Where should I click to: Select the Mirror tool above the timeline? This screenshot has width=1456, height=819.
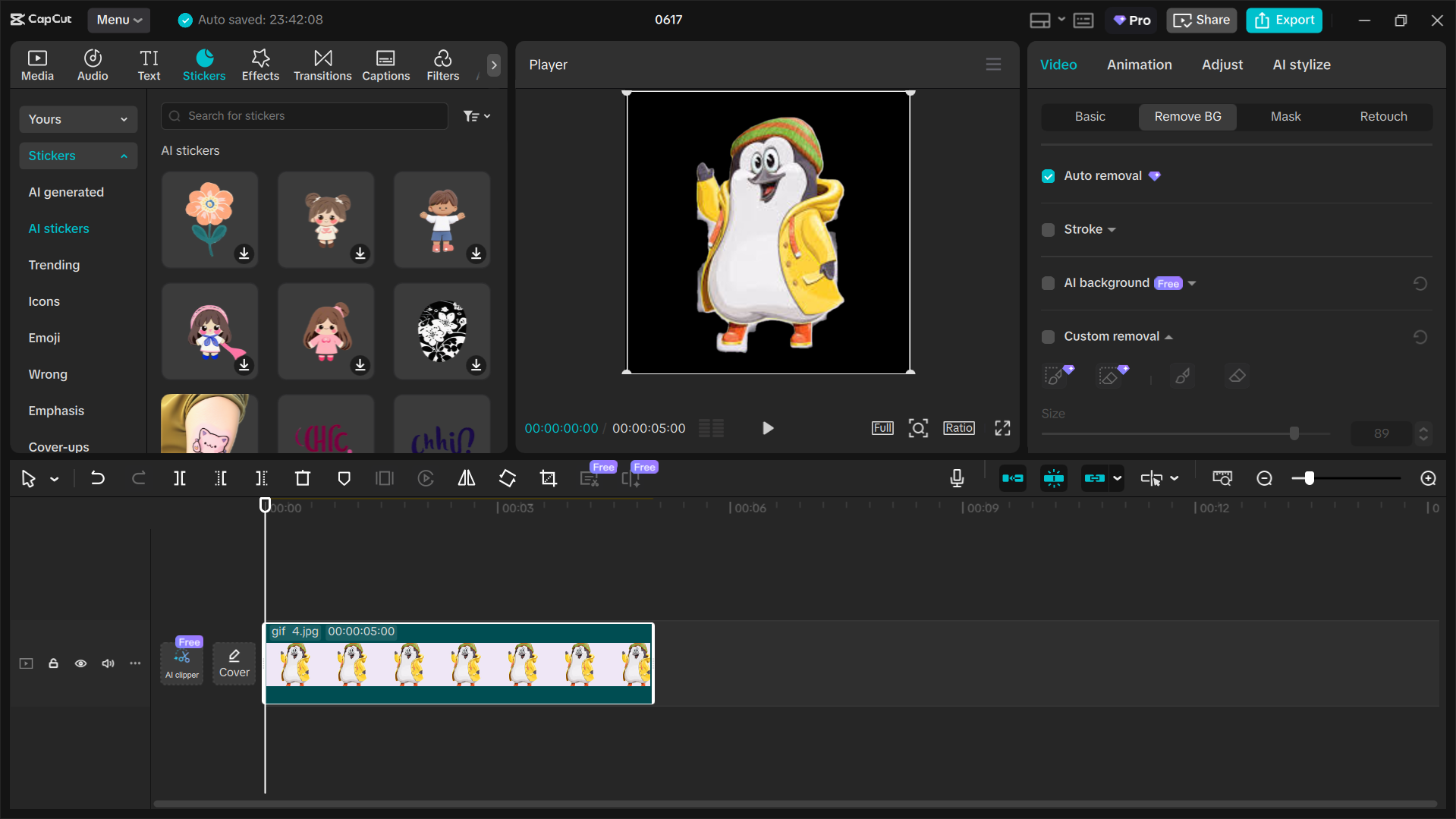point(466,478)
